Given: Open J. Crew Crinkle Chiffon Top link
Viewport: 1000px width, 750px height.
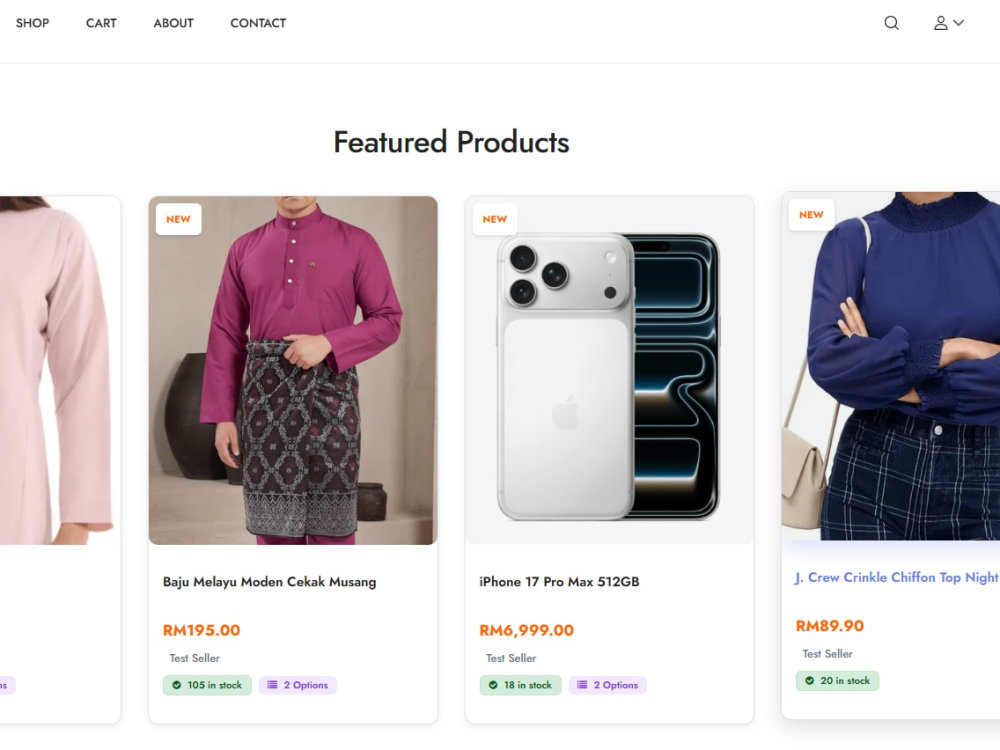Looking at the screenshot, I should click(897, 577).
